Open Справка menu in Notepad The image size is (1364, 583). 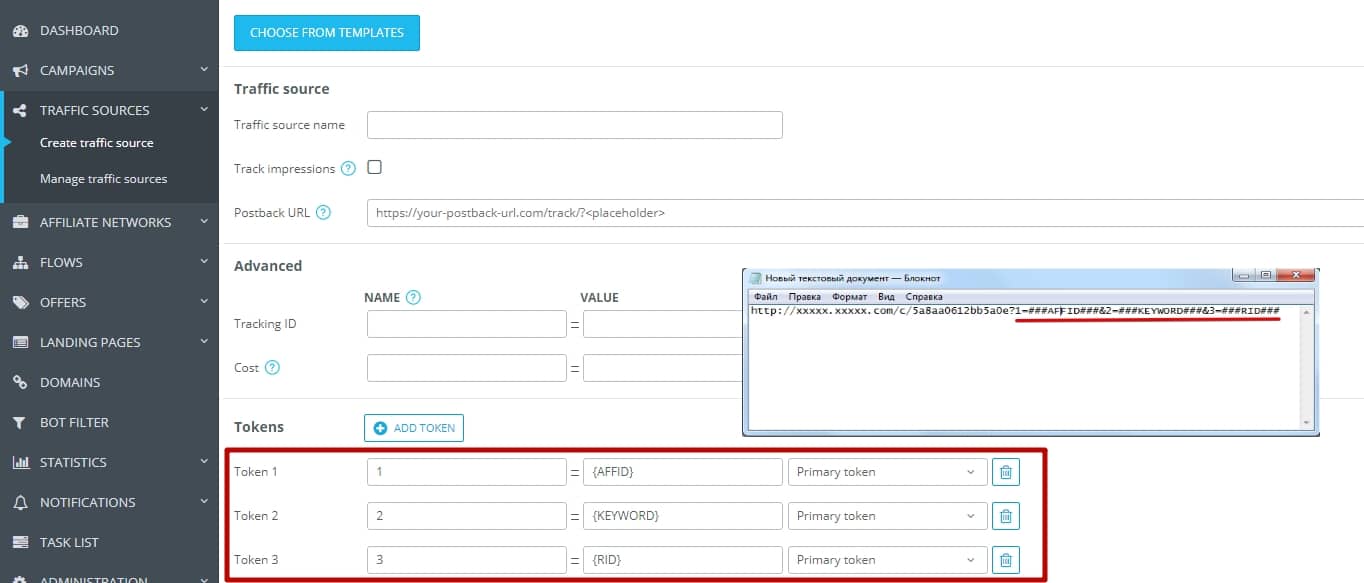pyautogui.click(x=923, y=297)
